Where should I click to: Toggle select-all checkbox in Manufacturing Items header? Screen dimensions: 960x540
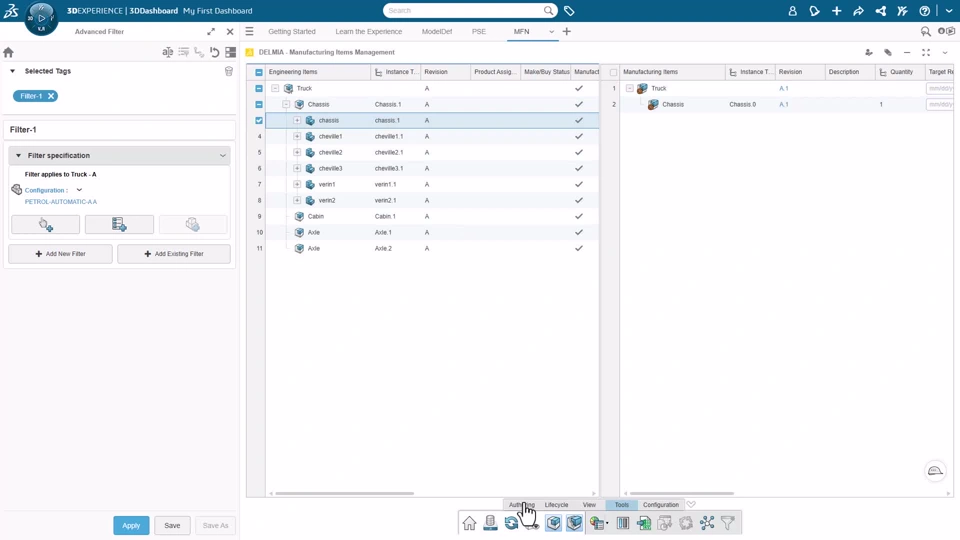tap(613, 72)
